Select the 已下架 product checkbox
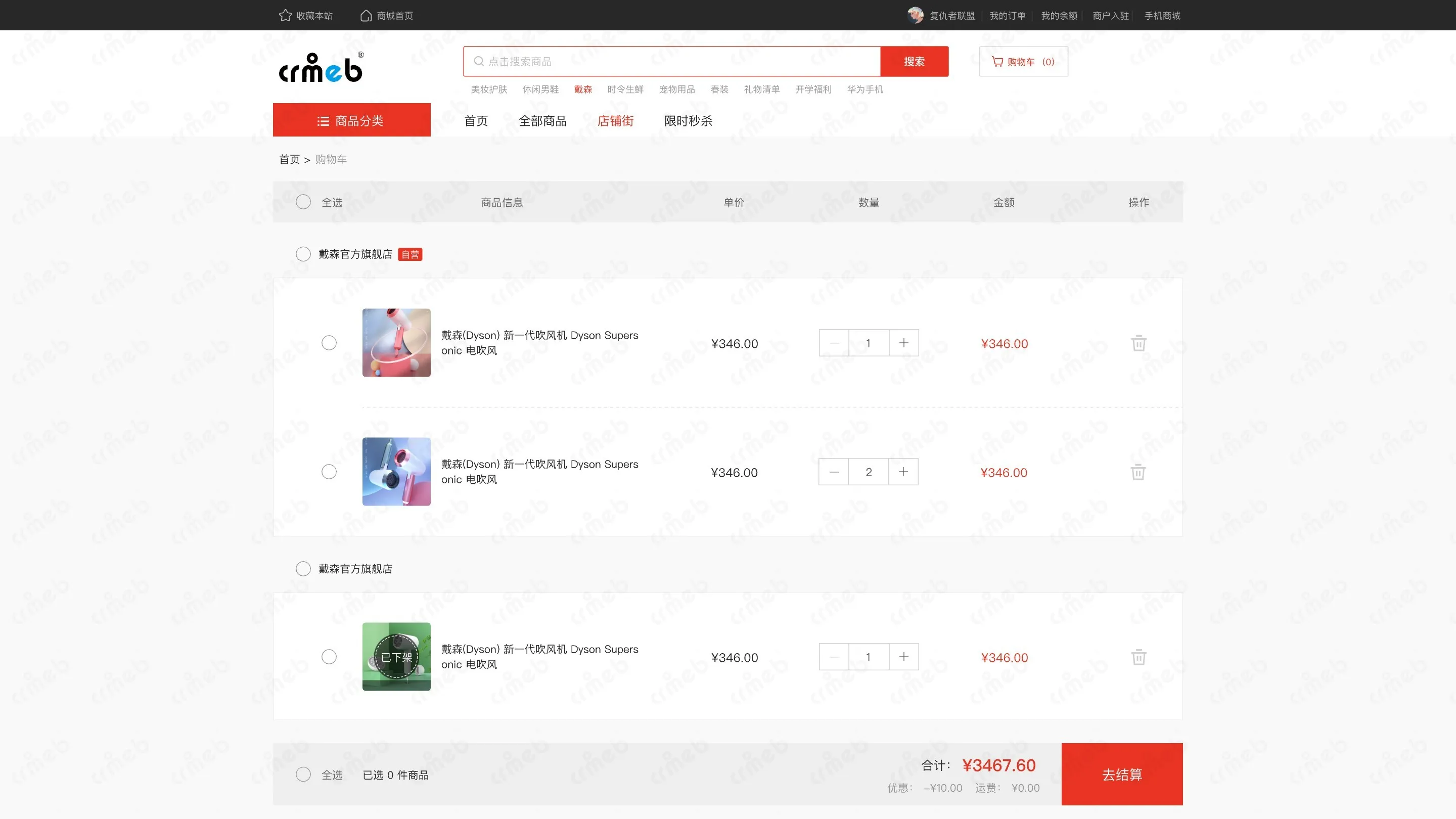 (x=329, y=656)
